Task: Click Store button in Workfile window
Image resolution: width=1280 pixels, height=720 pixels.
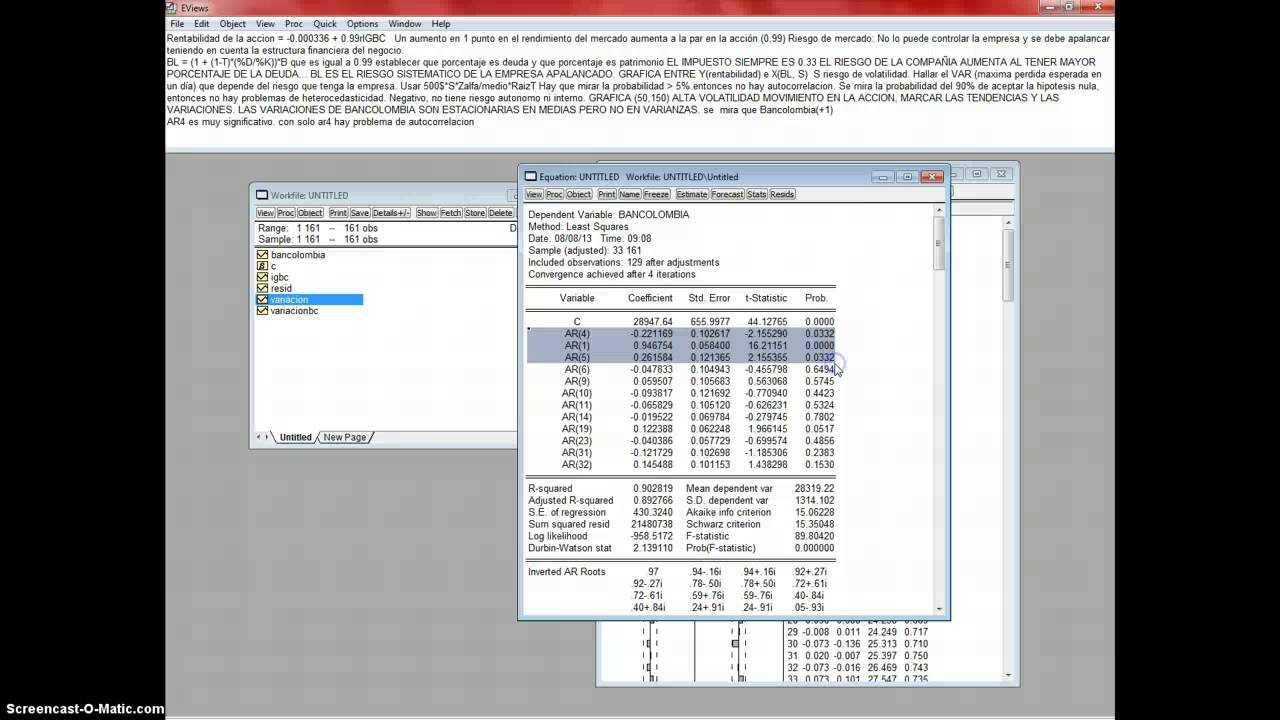Action: pyautogui.click(x=475, y=213)
